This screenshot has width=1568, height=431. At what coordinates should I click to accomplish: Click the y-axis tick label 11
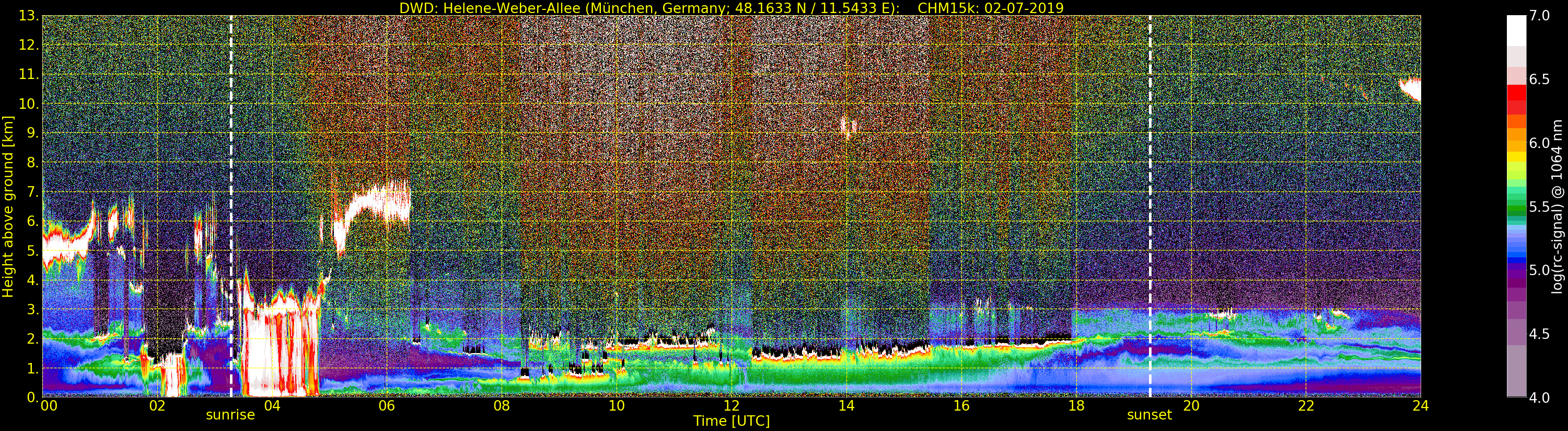pyautogui.click(x=28, y=74)
